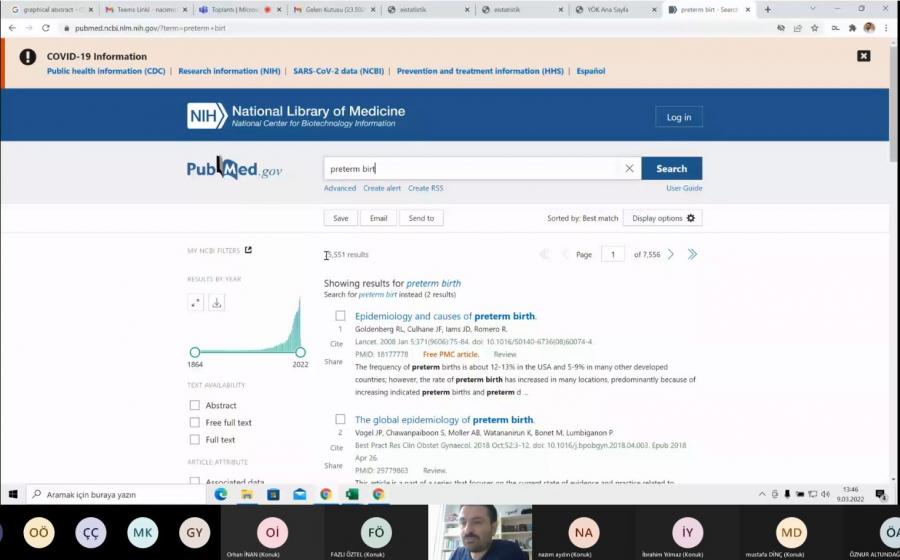Dismiss the COVID-19 information banner

point(864,56)
